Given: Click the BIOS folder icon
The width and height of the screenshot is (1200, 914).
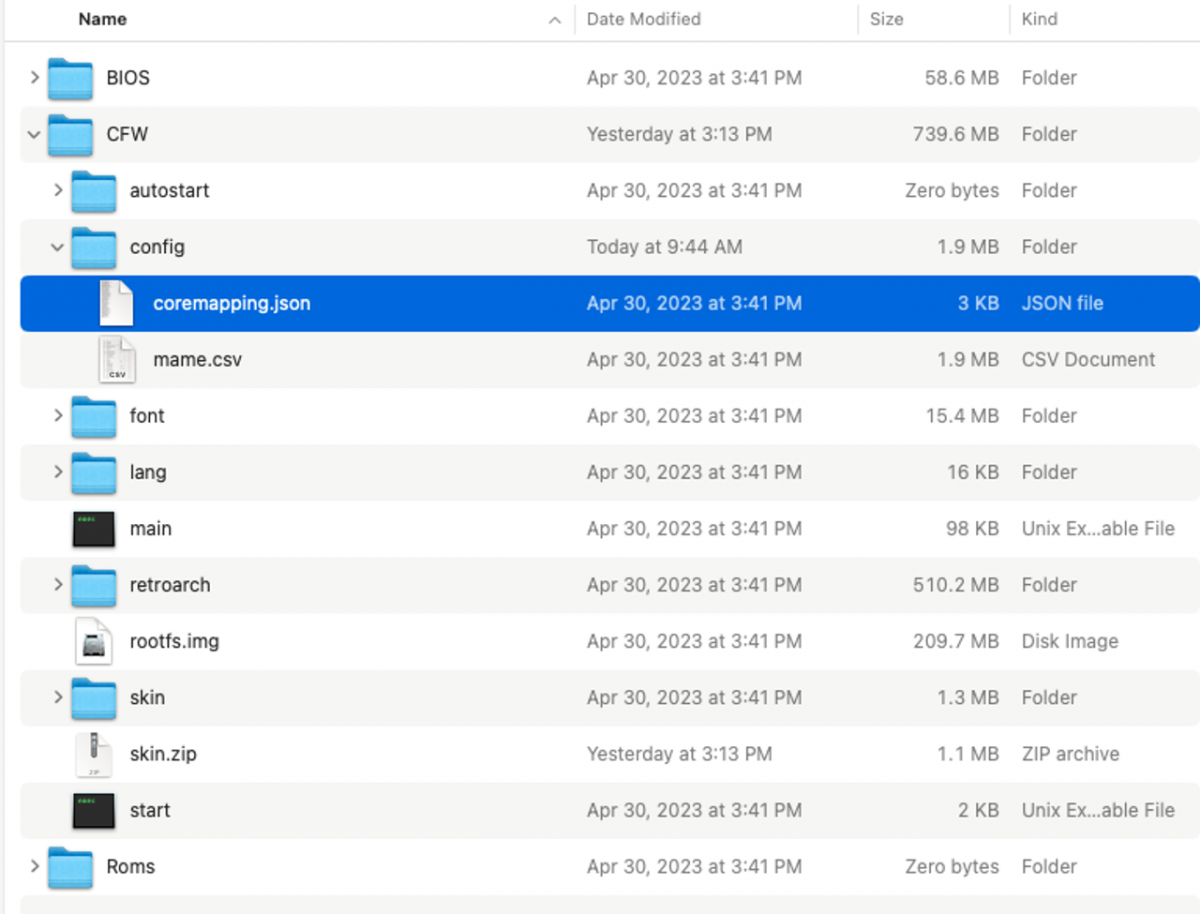Looking at the screenshot, I should pos(70,78).
